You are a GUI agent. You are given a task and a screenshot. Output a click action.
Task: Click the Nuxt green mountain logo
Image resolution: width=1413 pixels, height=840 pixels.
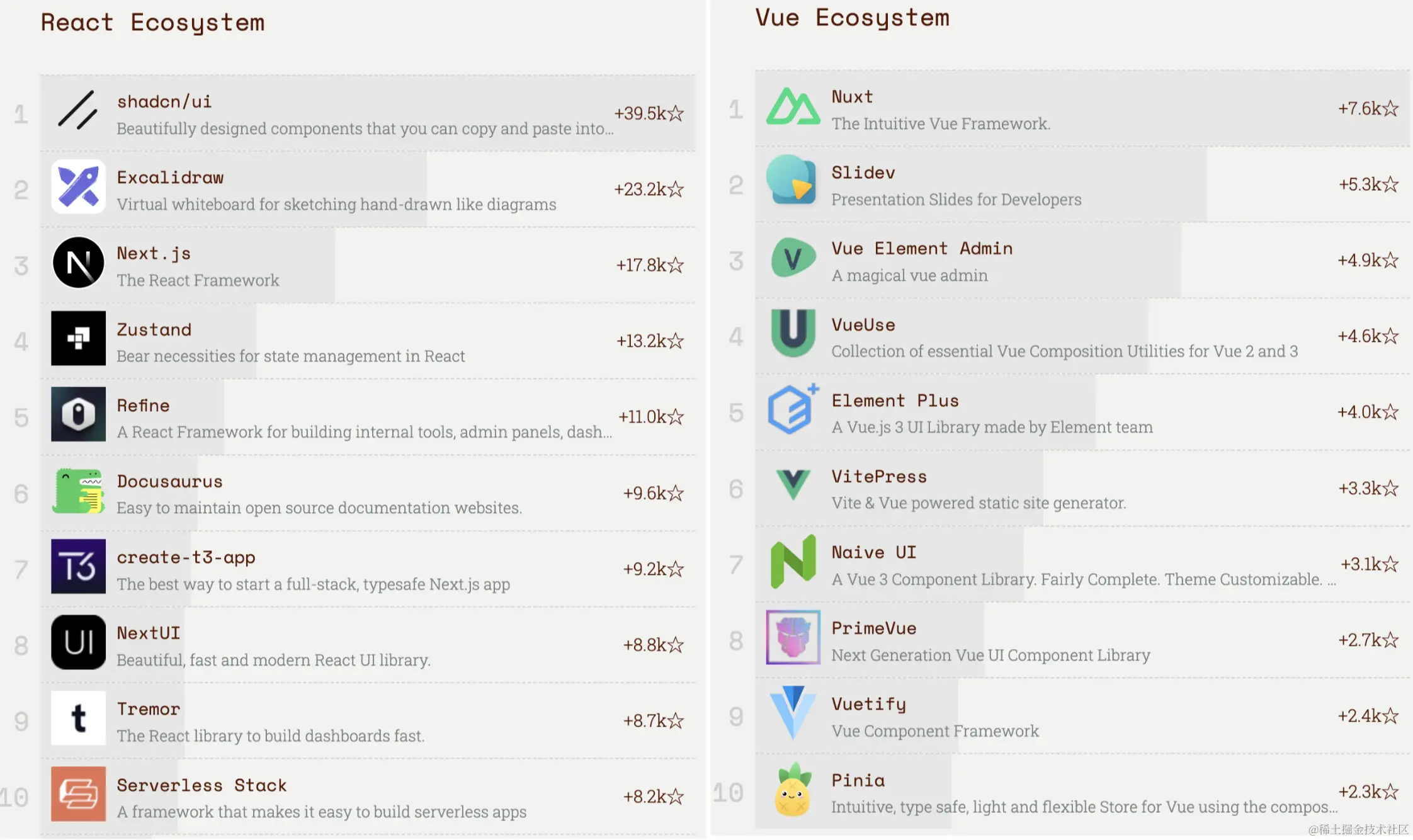click(x=793, y=106)
